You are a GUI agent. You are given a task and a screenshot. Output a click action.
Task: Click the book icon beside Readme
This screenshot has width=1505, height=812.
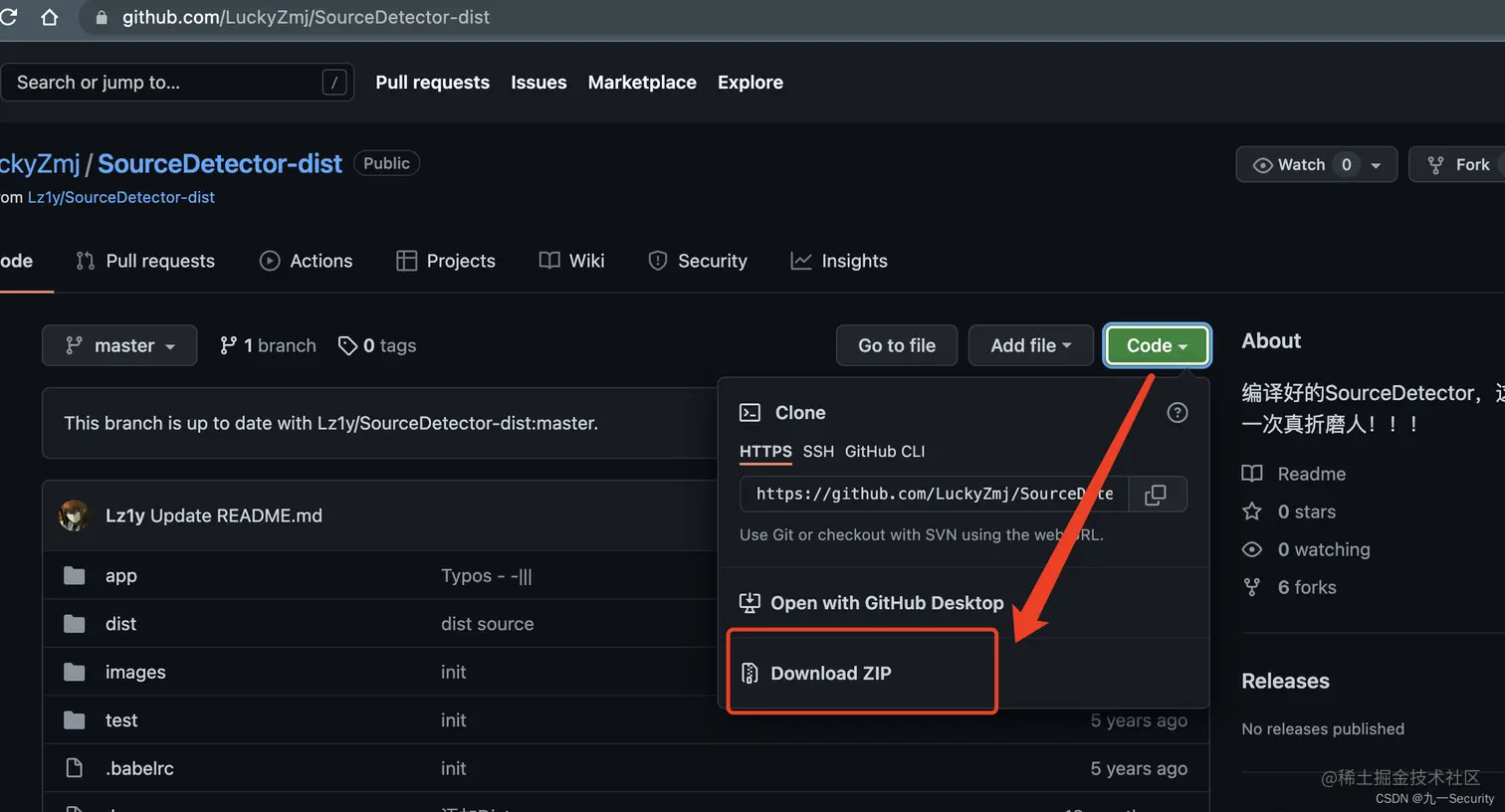coord(1252,474)
